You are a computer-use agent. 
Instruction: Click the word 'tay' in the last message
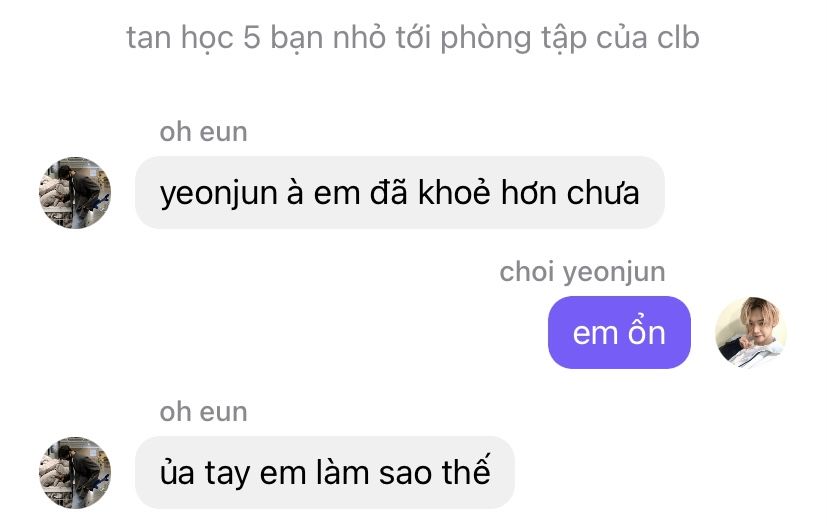click(227, 474)
